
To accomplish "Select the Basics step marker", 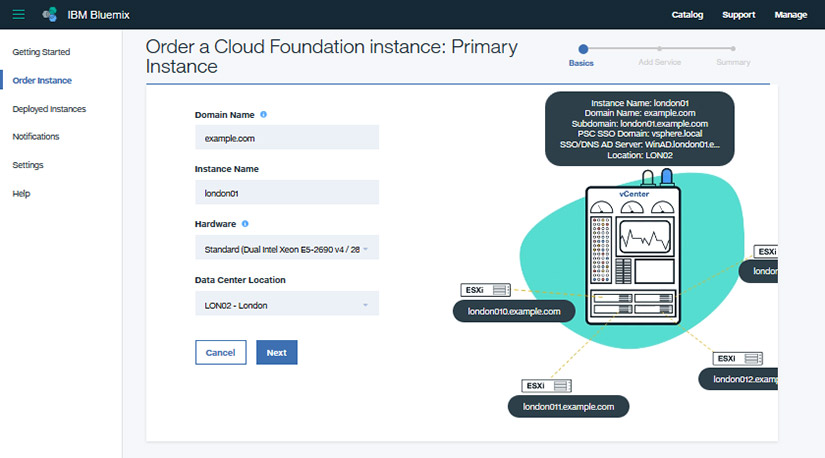I will [582, 49].
